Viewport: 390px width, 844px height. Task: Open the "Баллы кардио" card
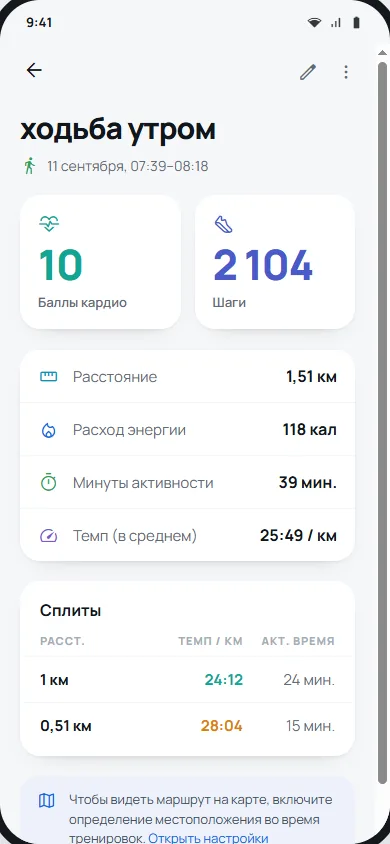[x=101, y=262]
